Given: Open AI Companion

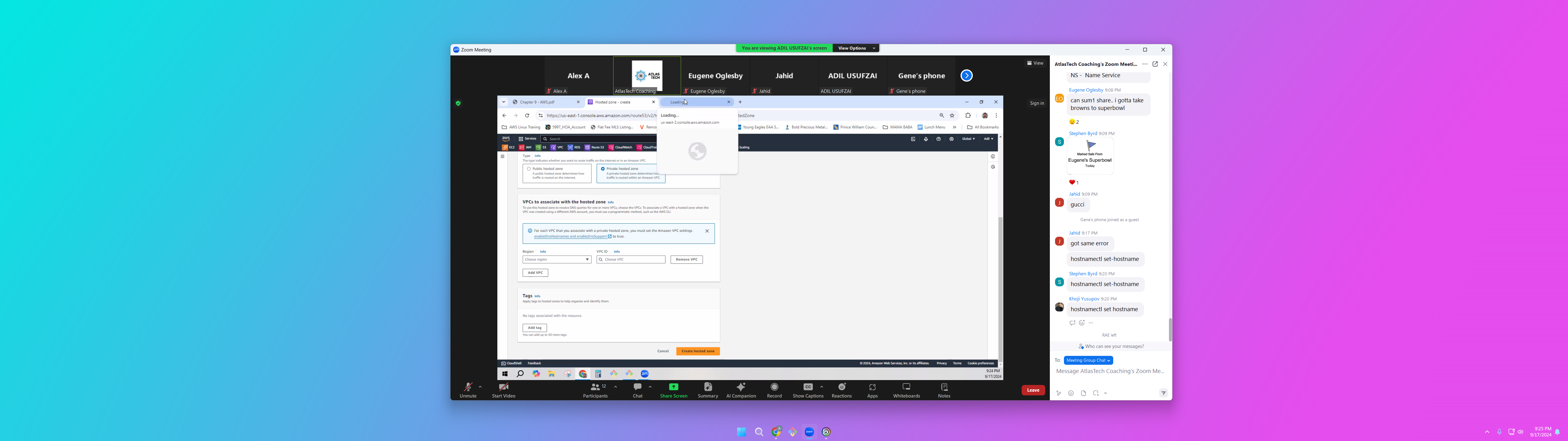Looking at the screenshot, I should [x=741, y=387].
